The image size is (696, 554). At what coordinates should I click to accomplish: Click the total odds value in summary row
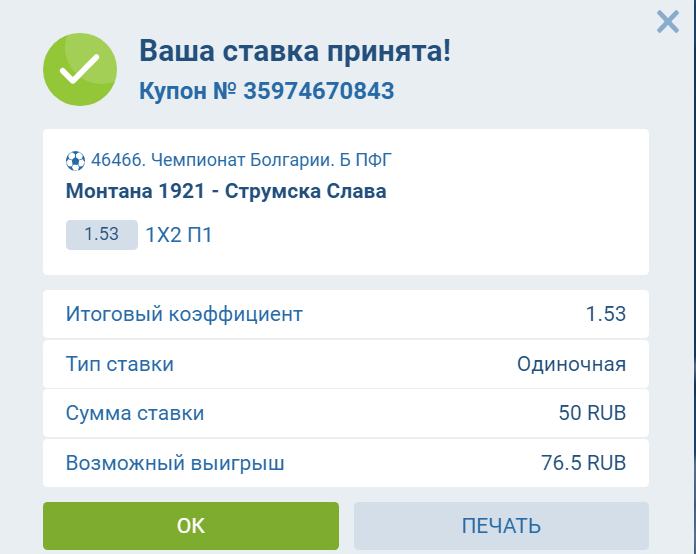pos(605,314)
